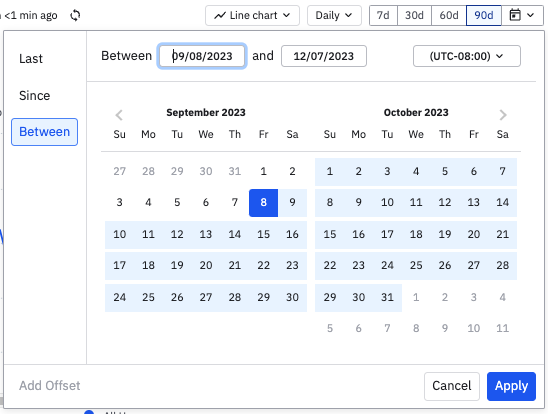Click the October 2023 month title
The width and height of the screenshot is (548, 414).
pos(416,112)
